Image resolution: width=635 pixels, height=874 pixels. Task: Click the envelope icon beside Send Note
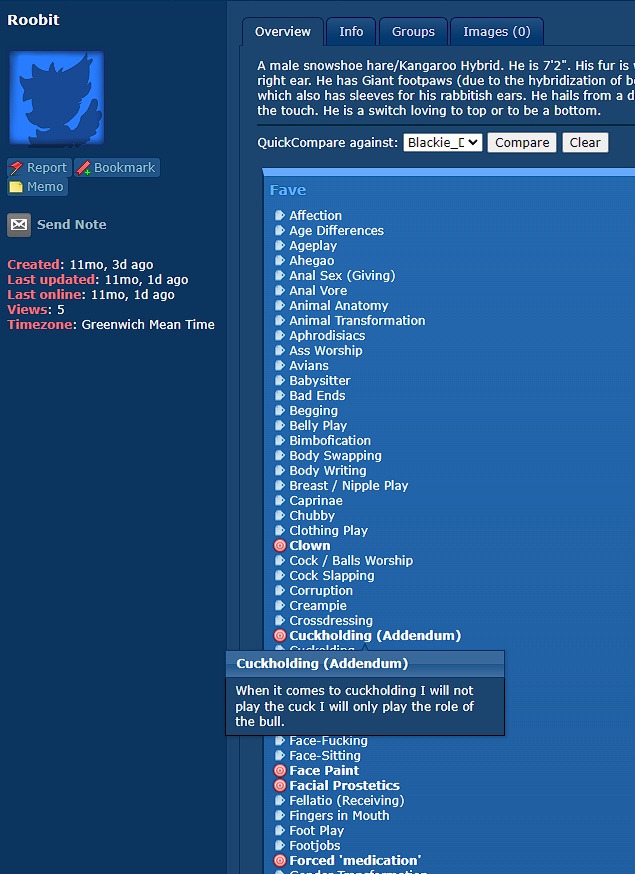(19, 225)
